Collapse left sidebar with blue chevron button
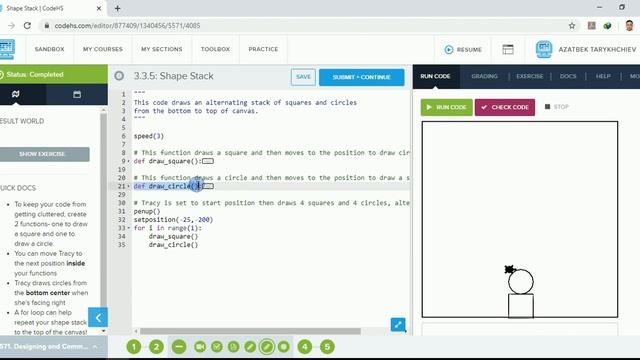Image resolution: width=640 pixels, height=360 pixels. pyautogui.click(x=98, y=318)
